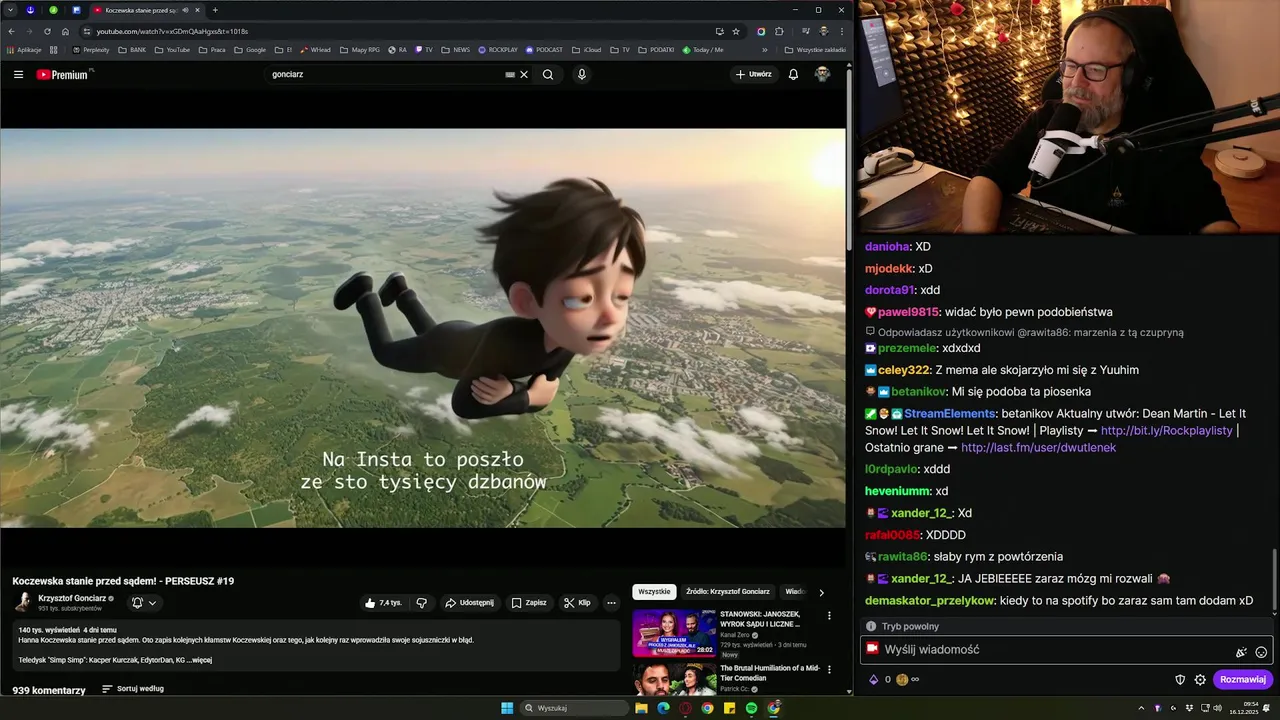Open the Krzysztof Gonciarz channel avatar

23,602
